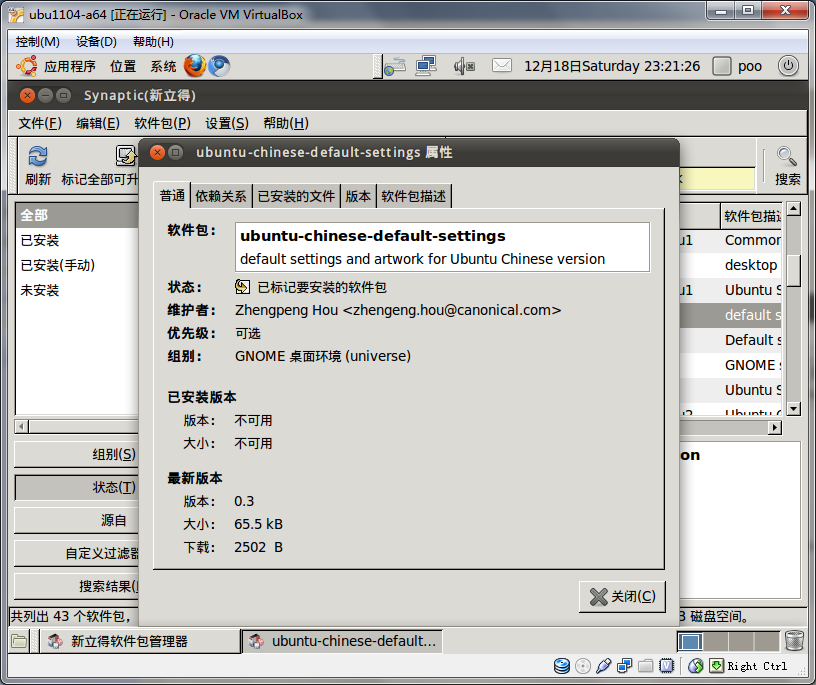This screenshot has width=816, height=685.
Task: Click the 'desktop' package description row
Action: (x=751, y=265)
